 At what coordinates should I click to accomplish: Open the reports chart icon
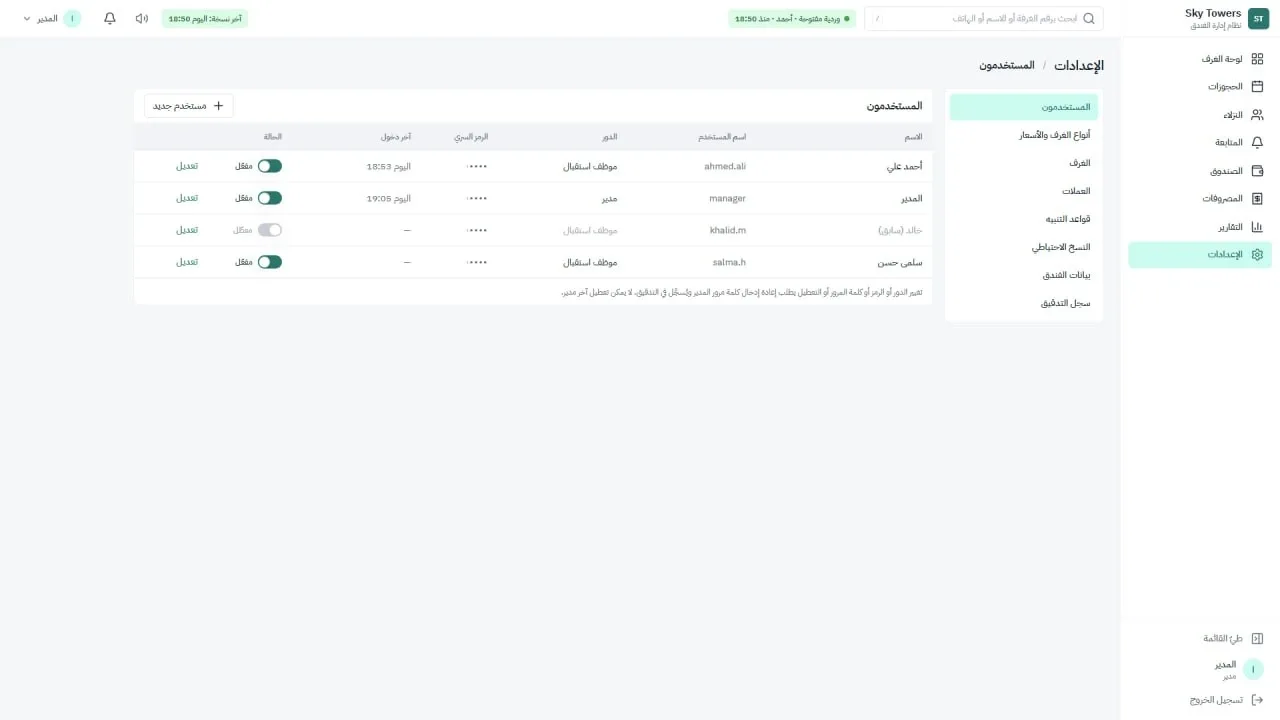coord(1257,227)
